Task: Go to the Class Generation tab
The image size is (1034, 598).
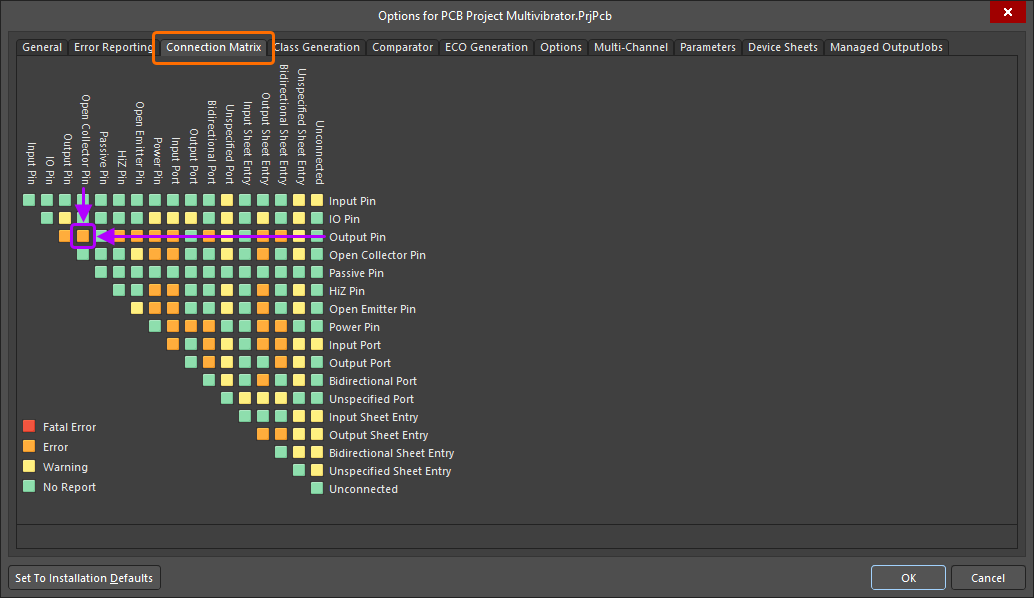Action: (x=317, y=47)
